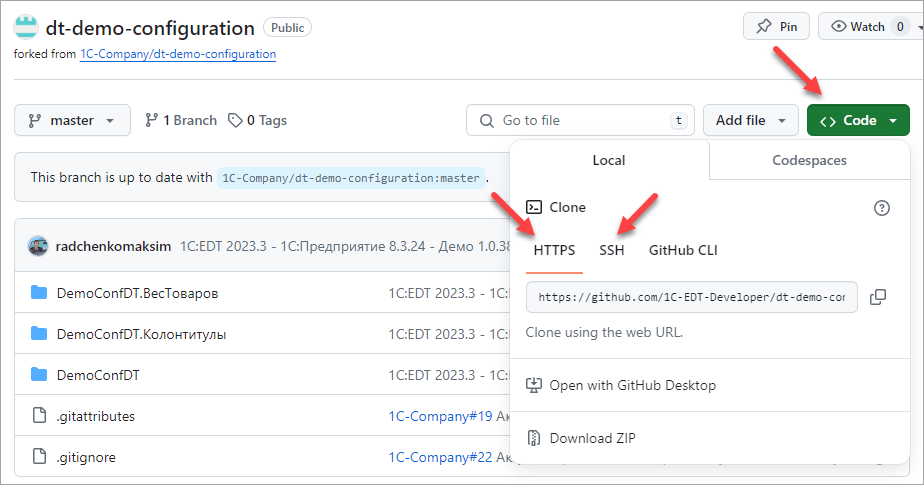Select the HTTPS clone option
The width and height of the screenshot is (924, 485).
tap(554, 250)
